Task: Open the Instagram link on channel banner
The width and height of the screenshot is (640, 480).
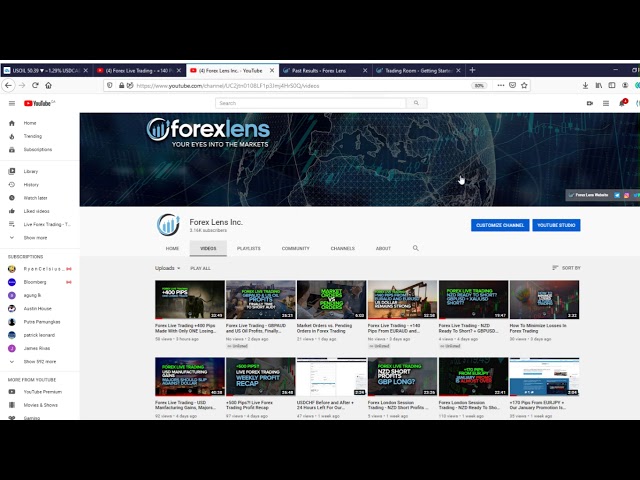Action: point(626,195)
